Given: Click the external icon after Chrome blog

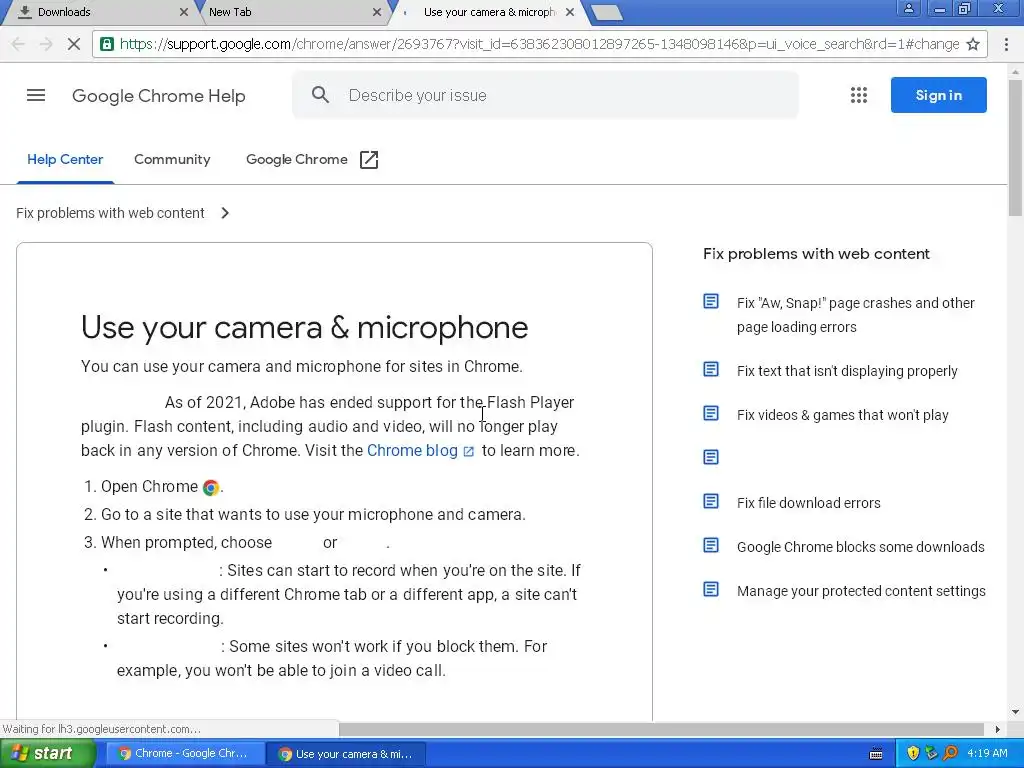Looking at the screenshot, I should pos(468,451).
